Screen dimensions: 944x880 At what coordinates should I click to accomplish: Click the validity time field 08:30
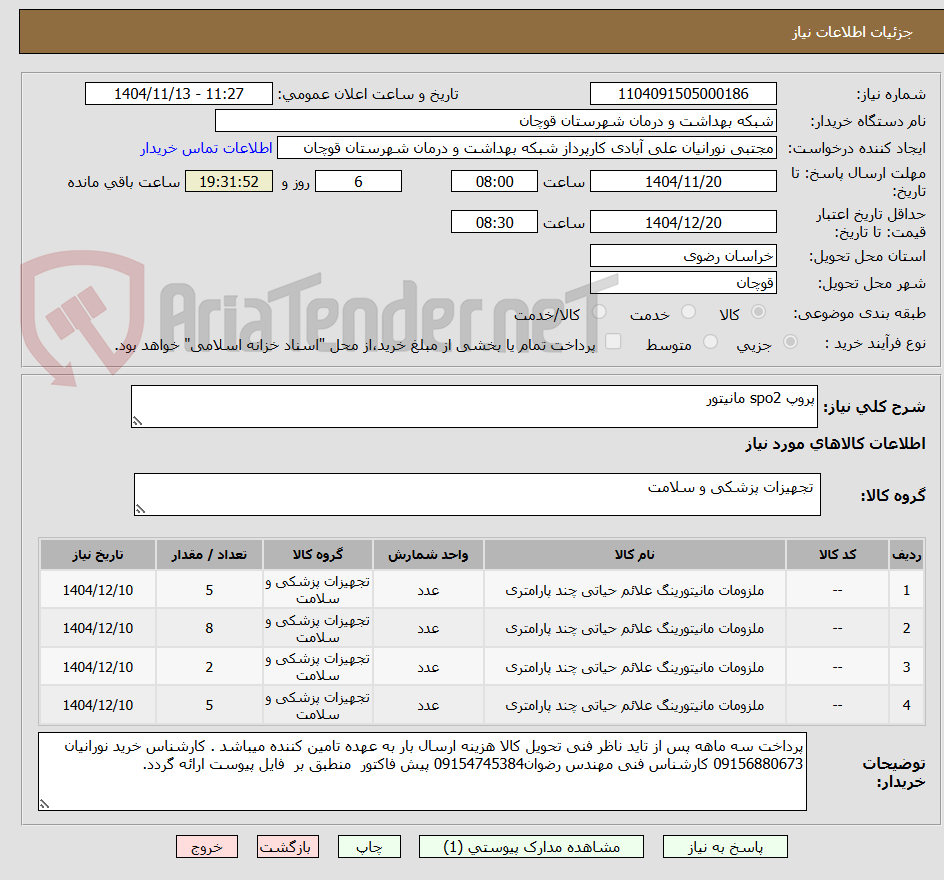[494, 222]
